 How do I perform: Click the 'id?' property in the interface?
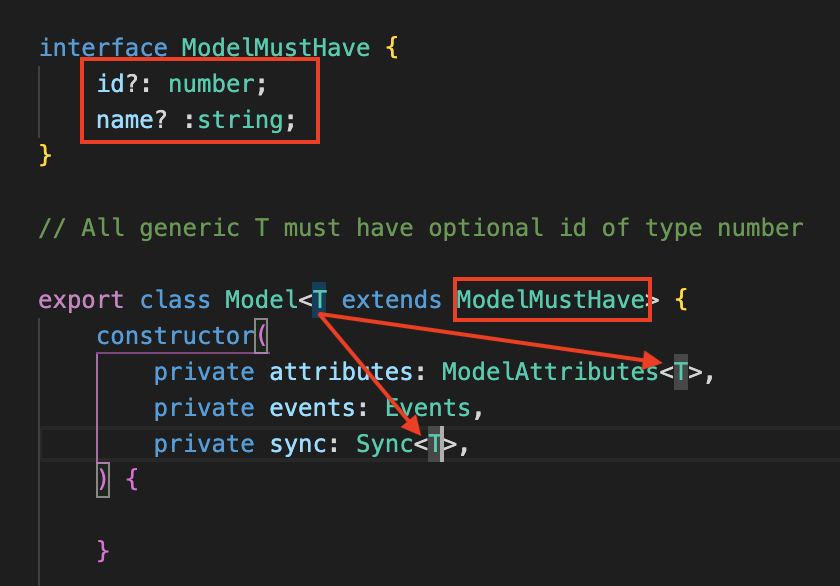pyautogui.click(x=117, y=84)
